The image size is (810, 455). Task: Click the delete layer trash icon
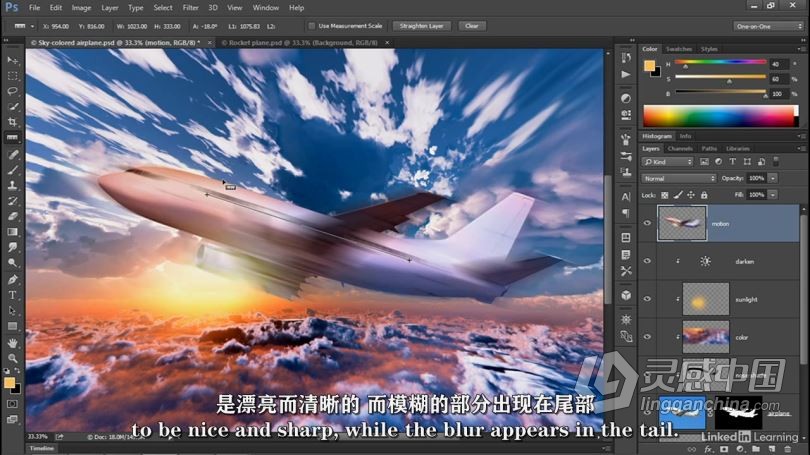787,449
